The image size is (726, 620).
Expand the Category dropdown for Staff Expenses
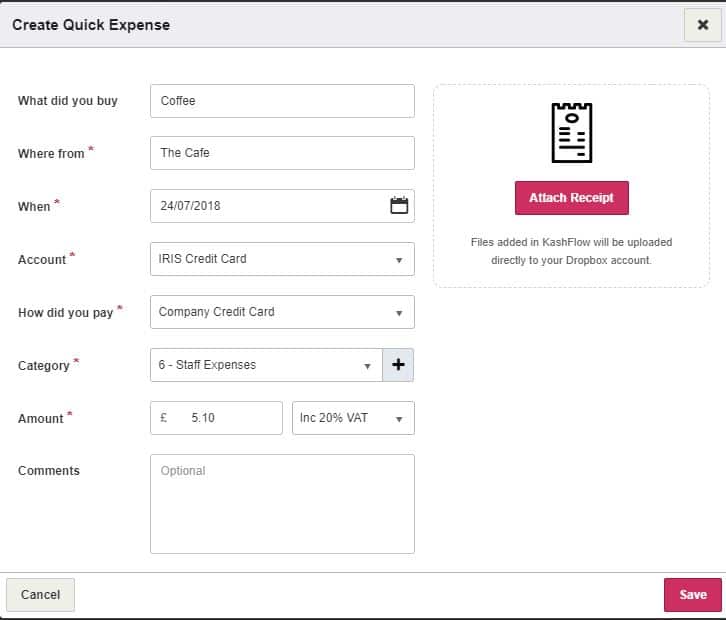(265, 365)
